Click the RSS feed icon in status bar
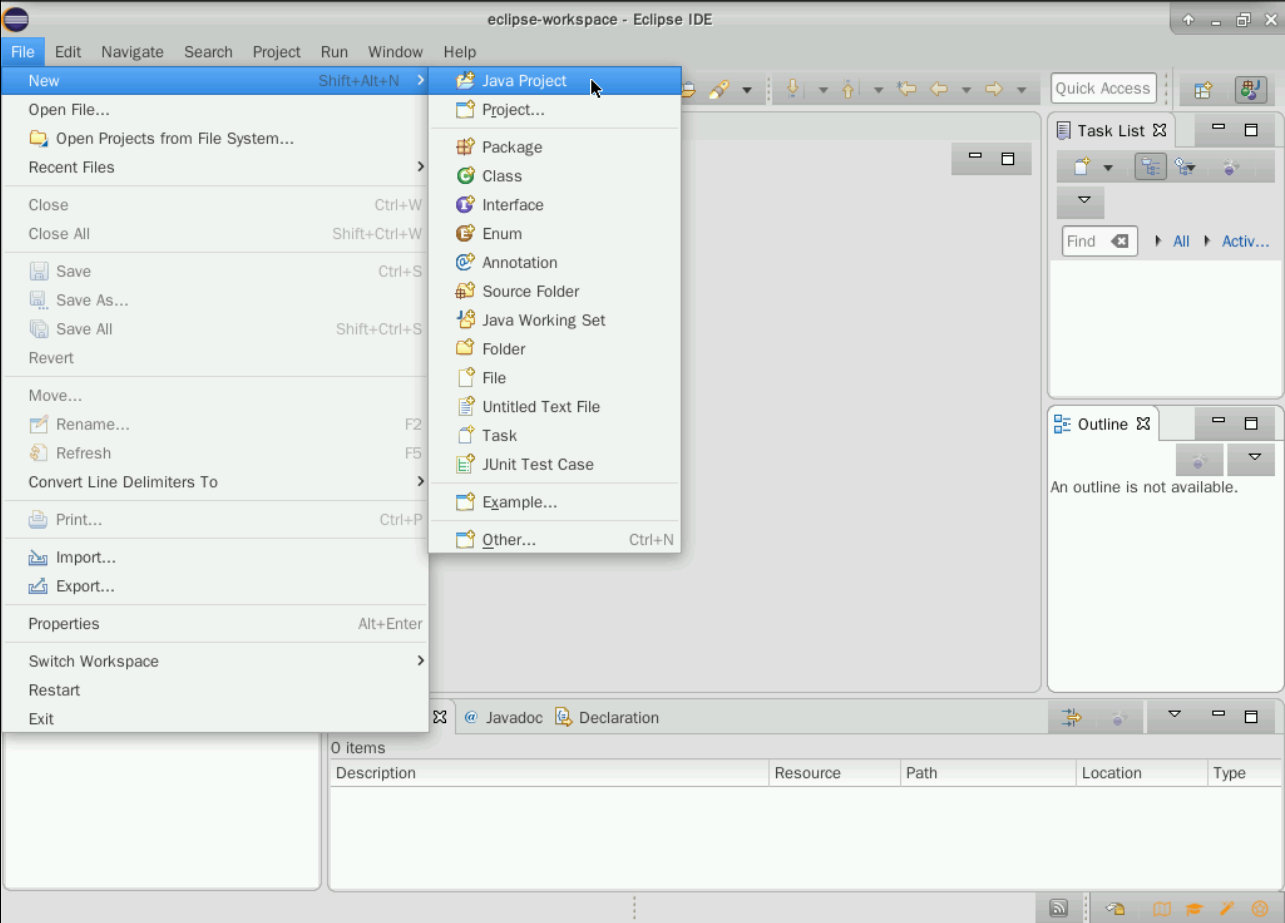 1058,908
